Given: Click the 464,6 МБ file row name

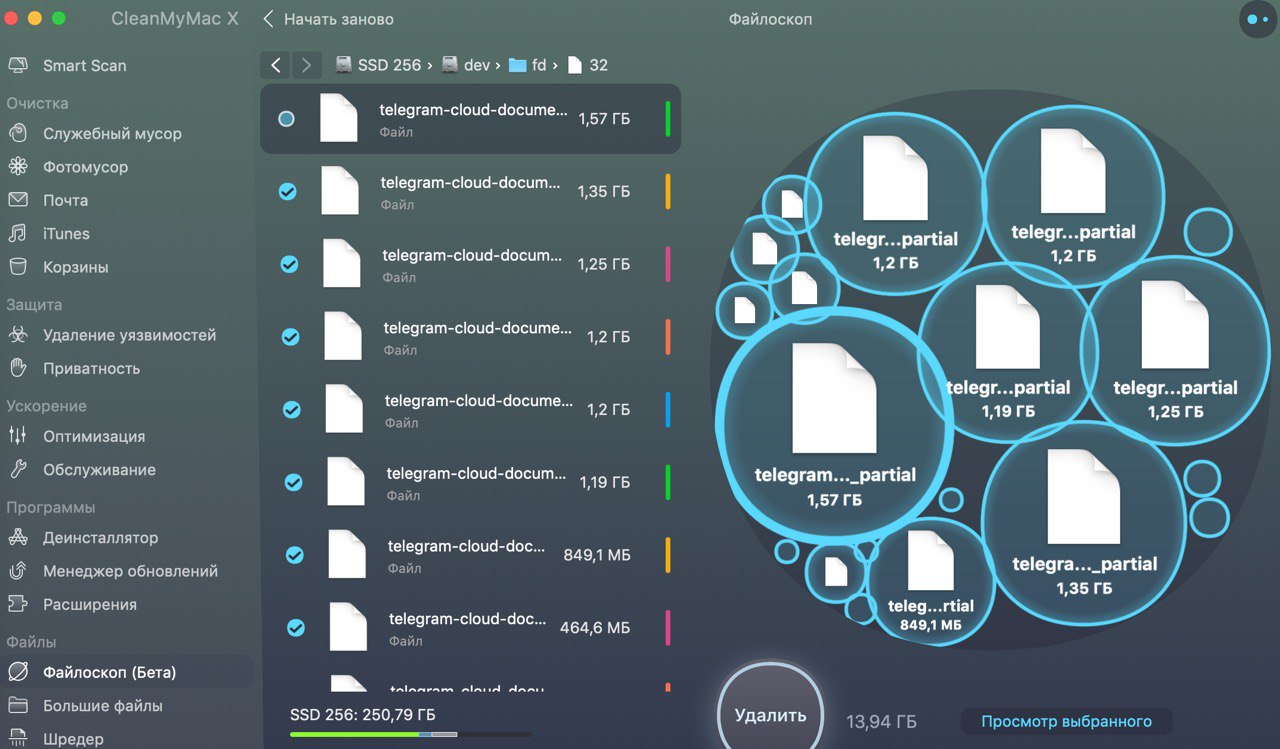Looking at the screenshot, I should (467, 619).
